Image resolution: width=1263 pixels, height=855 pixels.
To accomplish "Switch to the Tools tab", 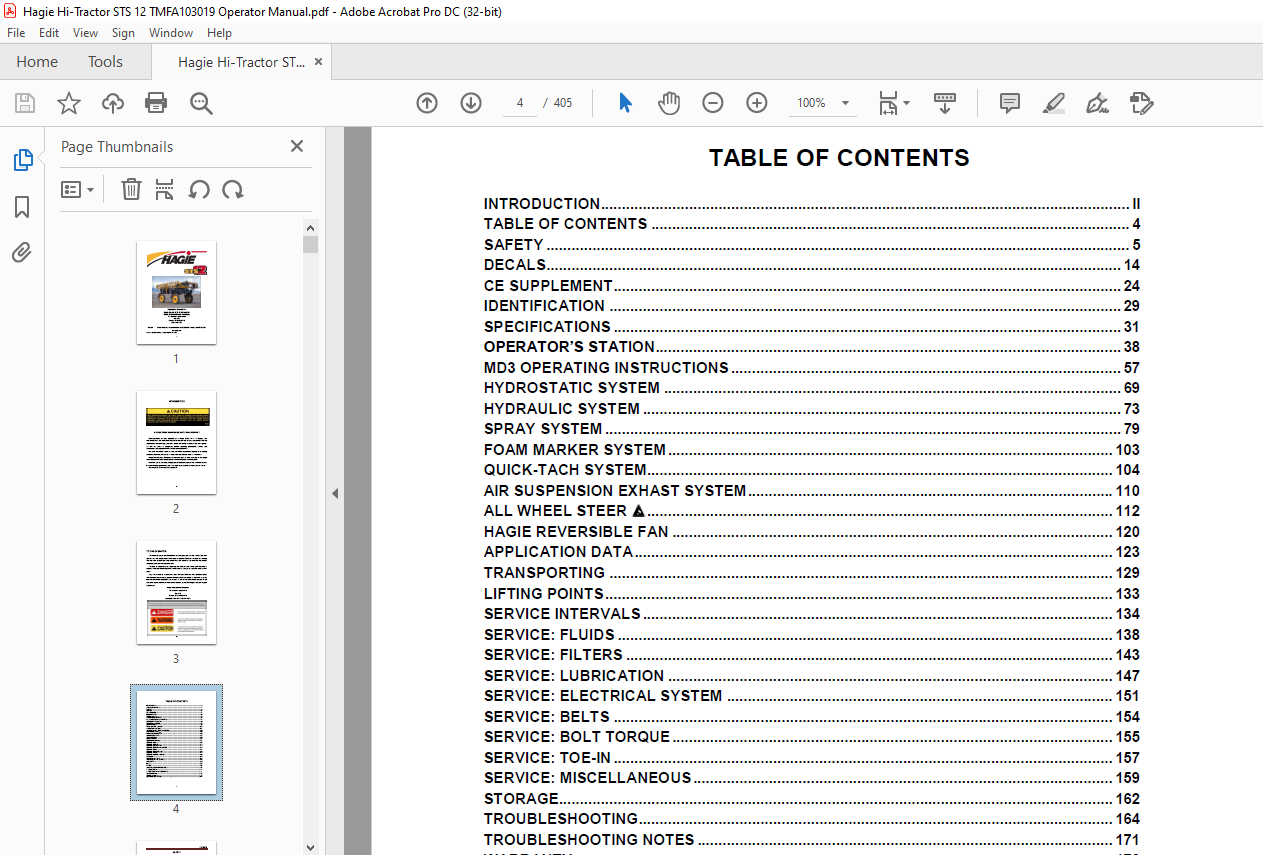I will pyautogui.click(x=105, y=62).
